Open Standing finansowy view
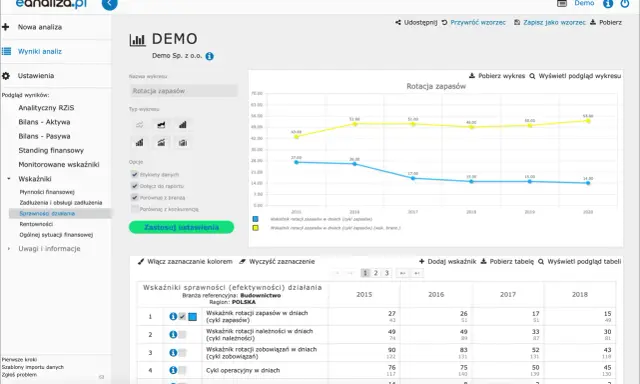Screen dimensions: 640x384 point(51,151)
